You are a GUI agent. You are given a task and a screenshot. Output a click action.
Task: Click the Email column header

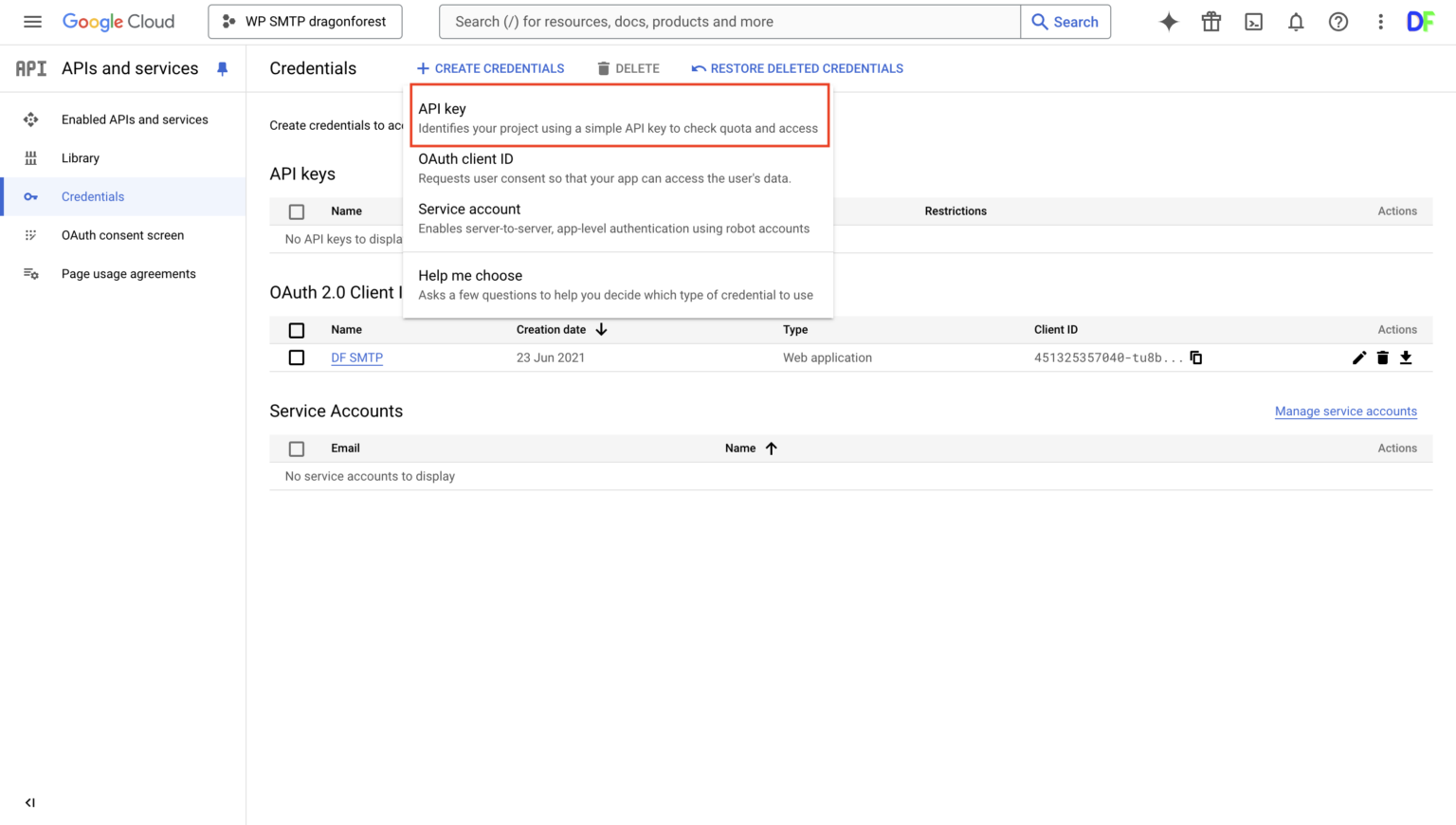tap(345, 448)
